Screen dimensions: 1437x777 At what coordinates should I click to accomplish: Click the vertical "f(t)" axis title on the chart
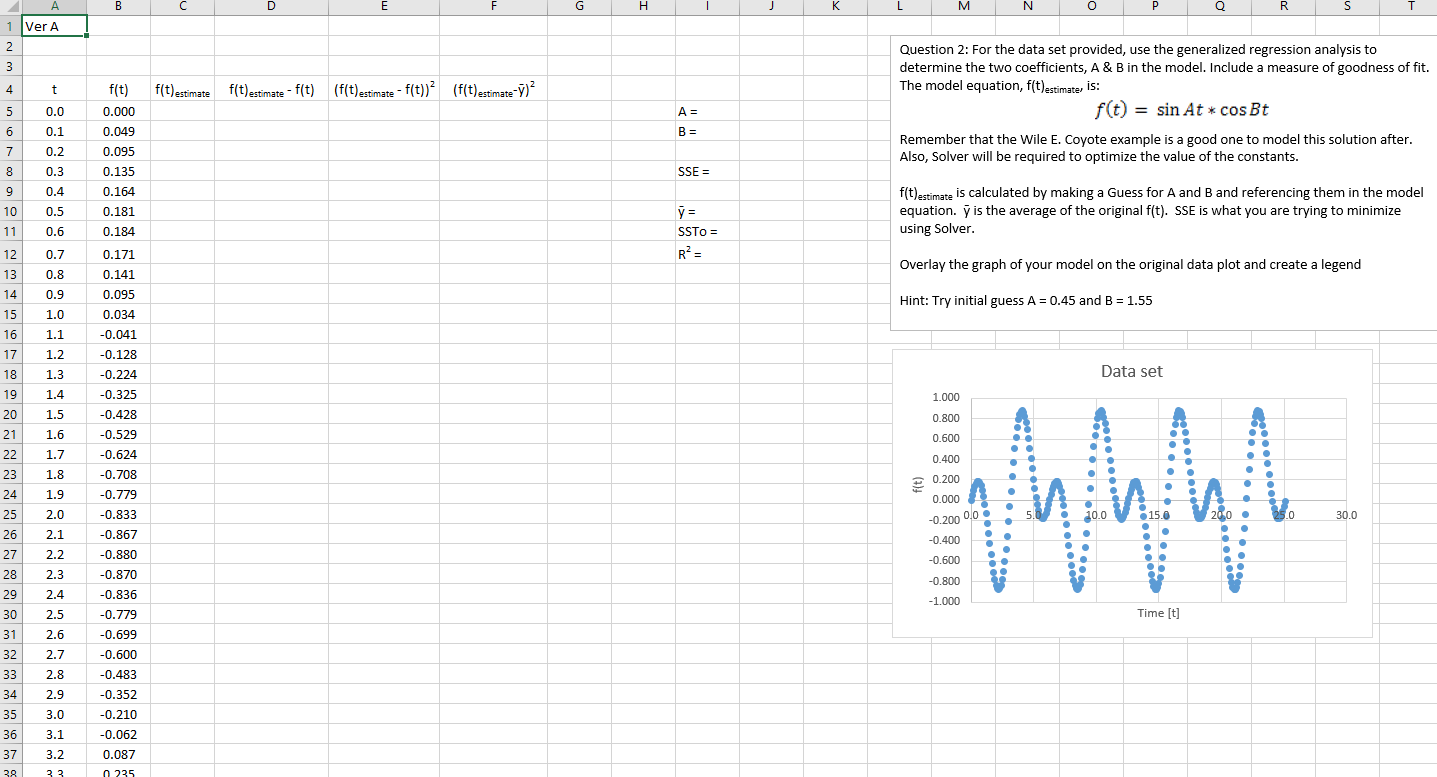coord(918,487)
